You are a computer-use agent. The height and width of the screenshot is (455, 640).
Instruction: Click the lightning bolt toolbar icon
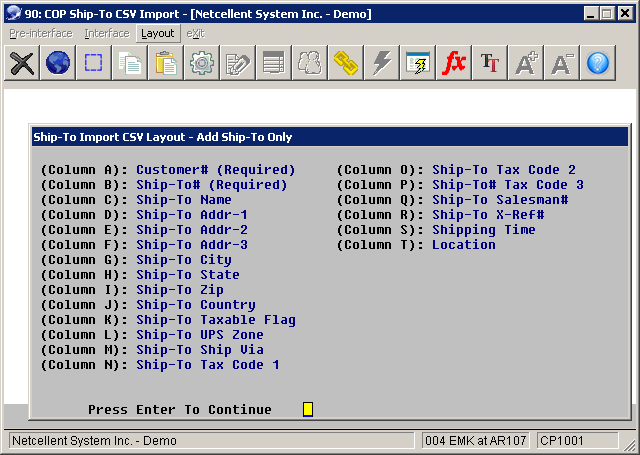[381, 63]
